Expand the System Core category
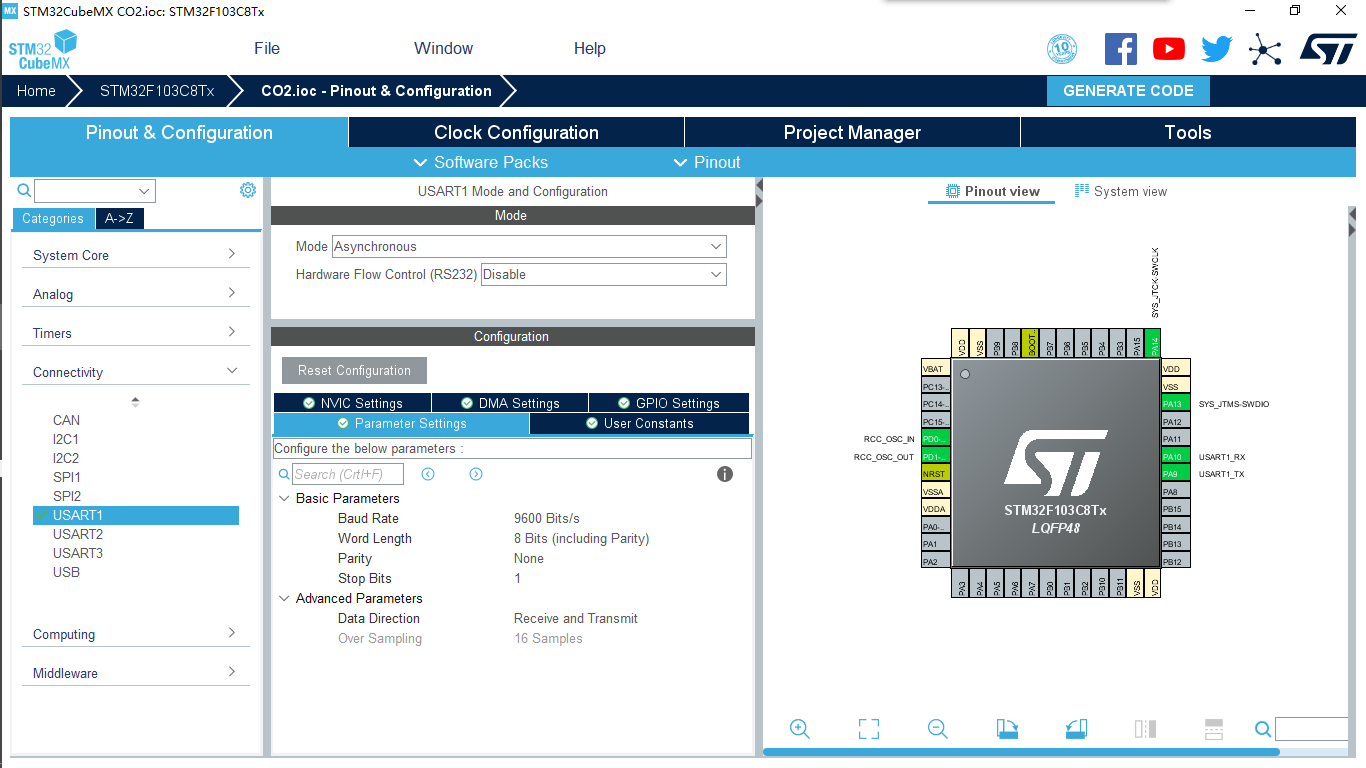 tap(135, 255)
